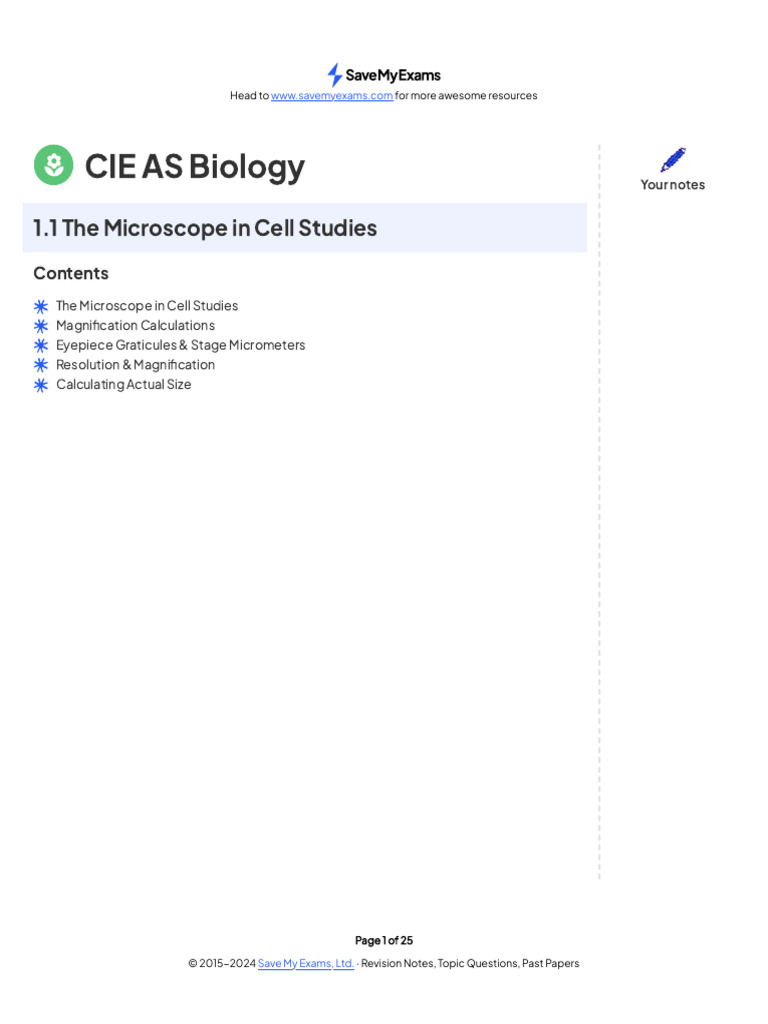Select Calculating Actual Size contents entry

(x=124, y=384)
